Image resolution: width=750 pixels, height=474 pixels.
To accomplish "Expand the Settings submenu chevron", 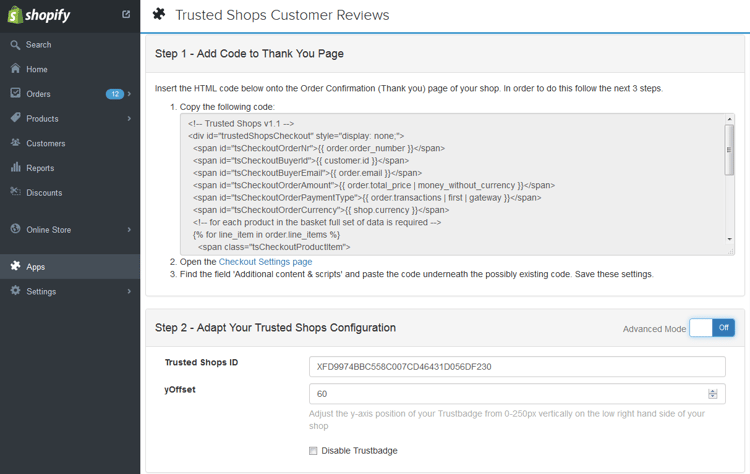I will [129, 291].
